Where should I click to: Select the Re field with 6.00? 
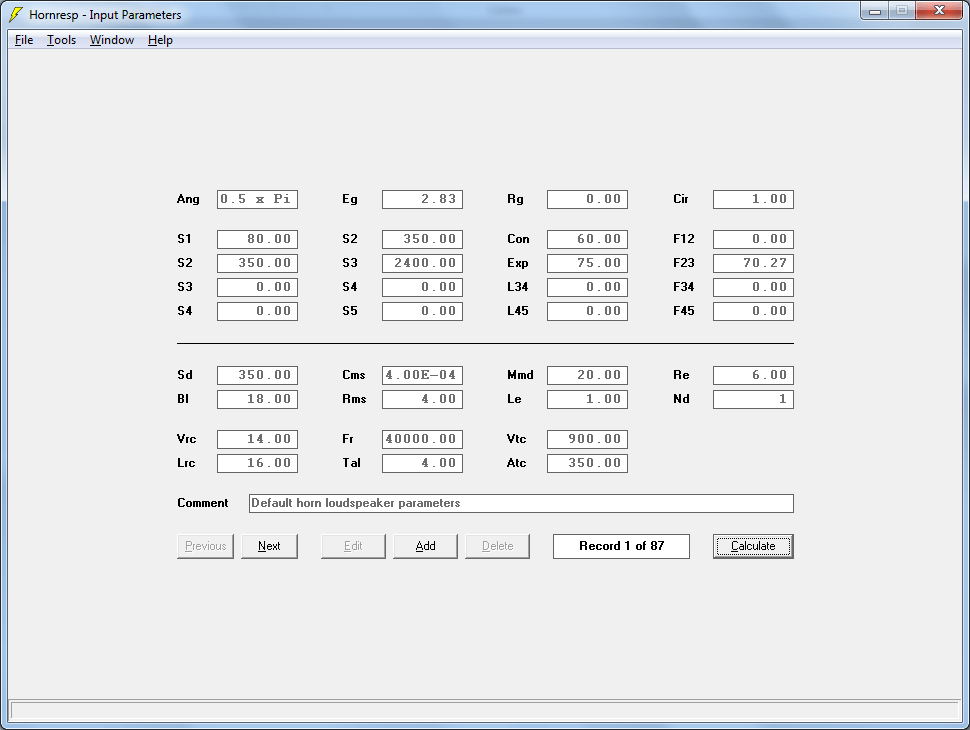point(753,375)
